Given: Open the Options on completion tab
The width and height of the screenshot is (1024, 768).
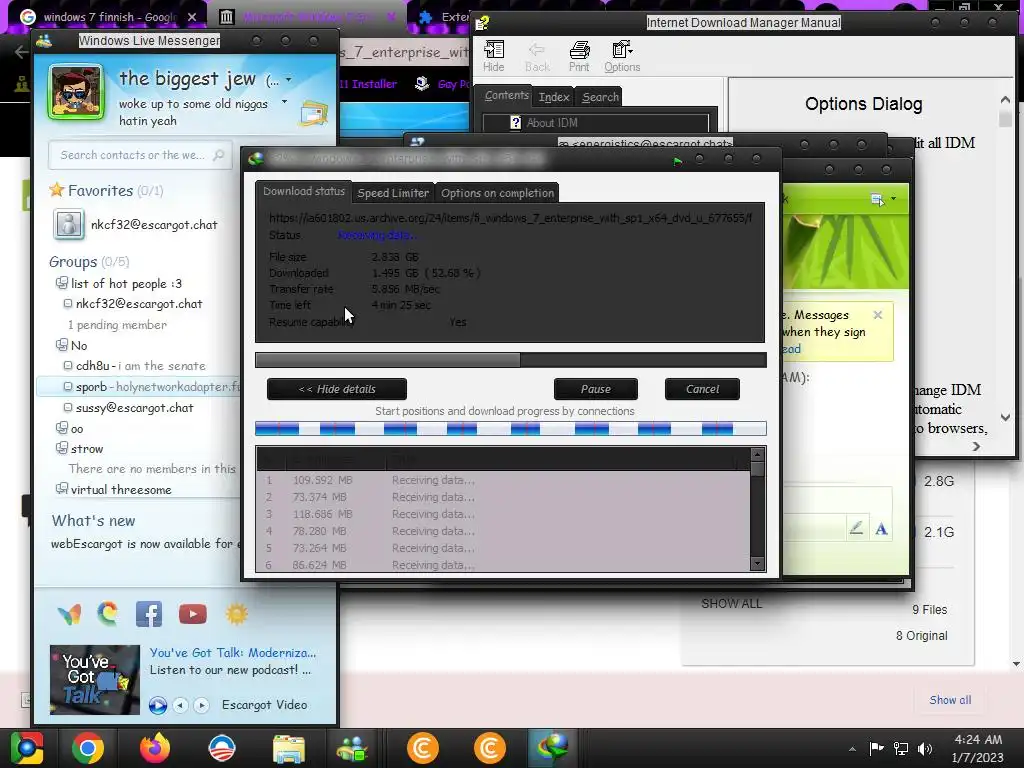Looking at the screenshot, I should click(497, 193).
